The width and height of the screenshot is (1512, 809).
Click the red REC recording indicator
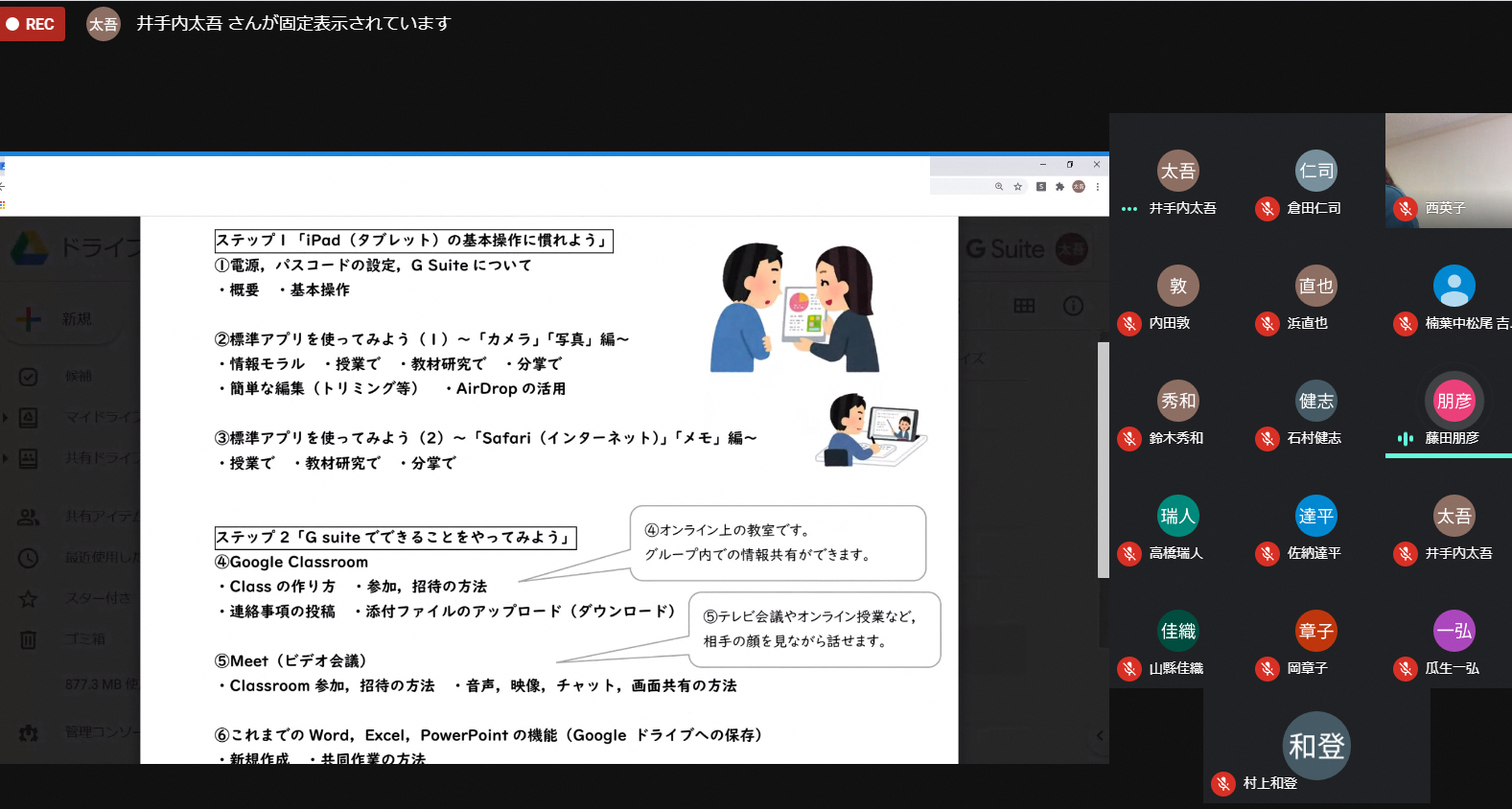pyautogui.click(x=33, y=24)
